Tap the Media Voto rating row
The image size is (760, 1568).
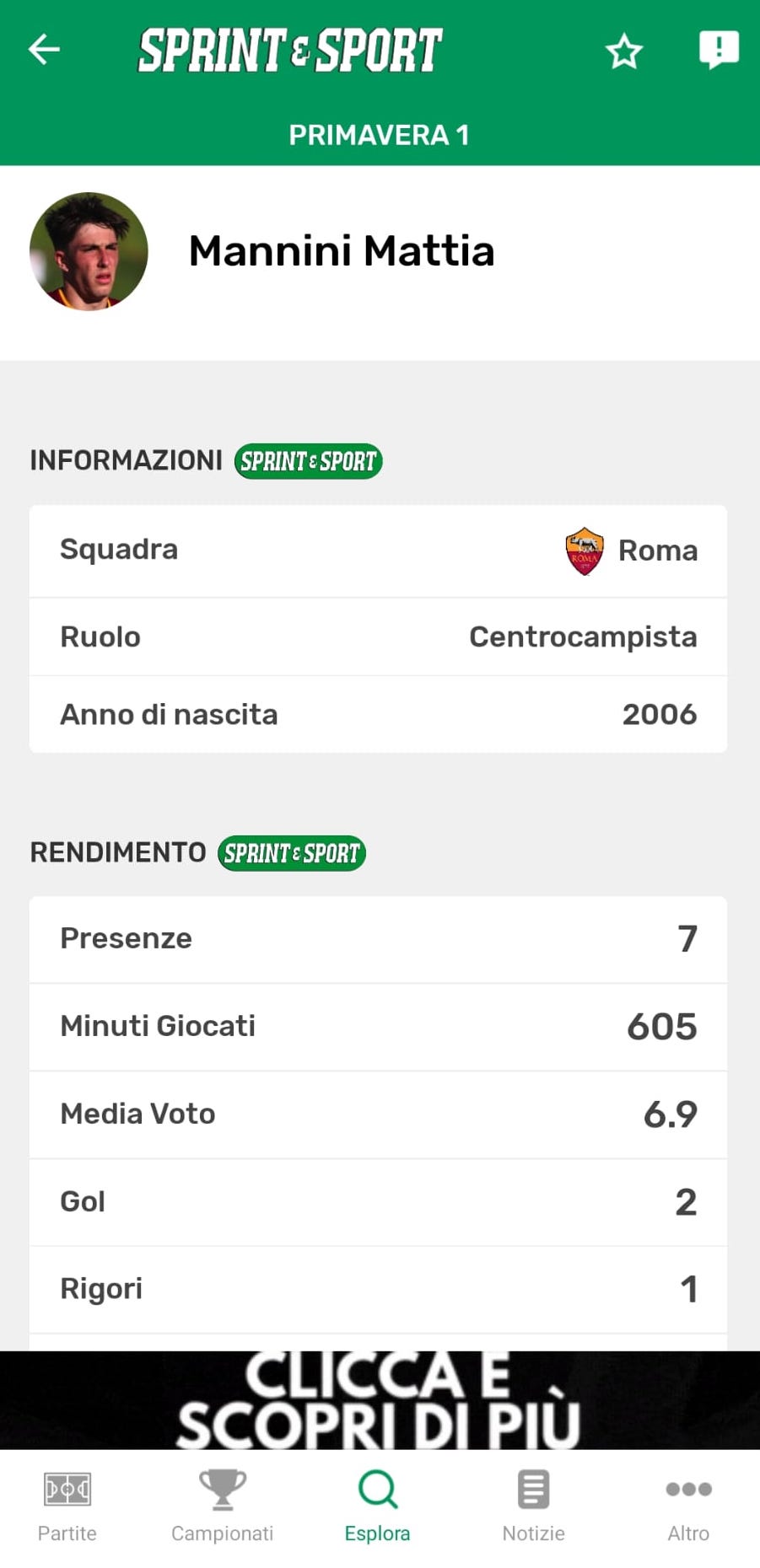click(378, 1114)
